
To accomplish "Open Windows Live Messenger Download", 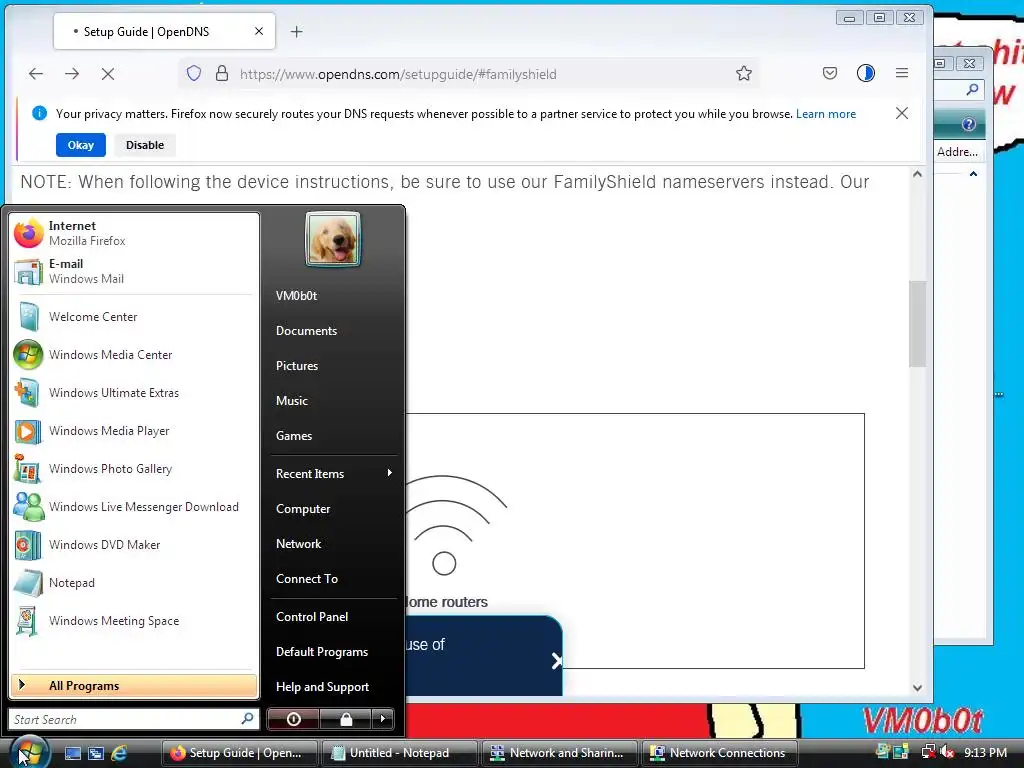I will click(134, 507).
